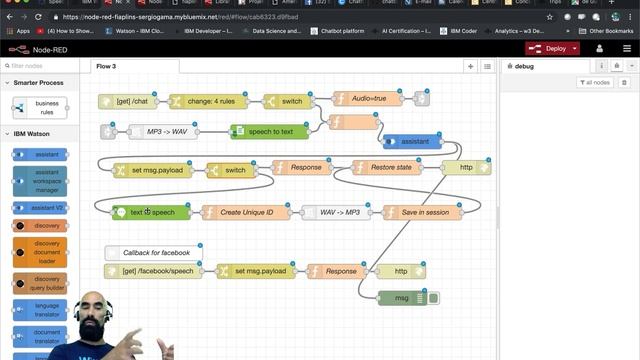Select the discovery query builder palette node

tap(40, 284)
